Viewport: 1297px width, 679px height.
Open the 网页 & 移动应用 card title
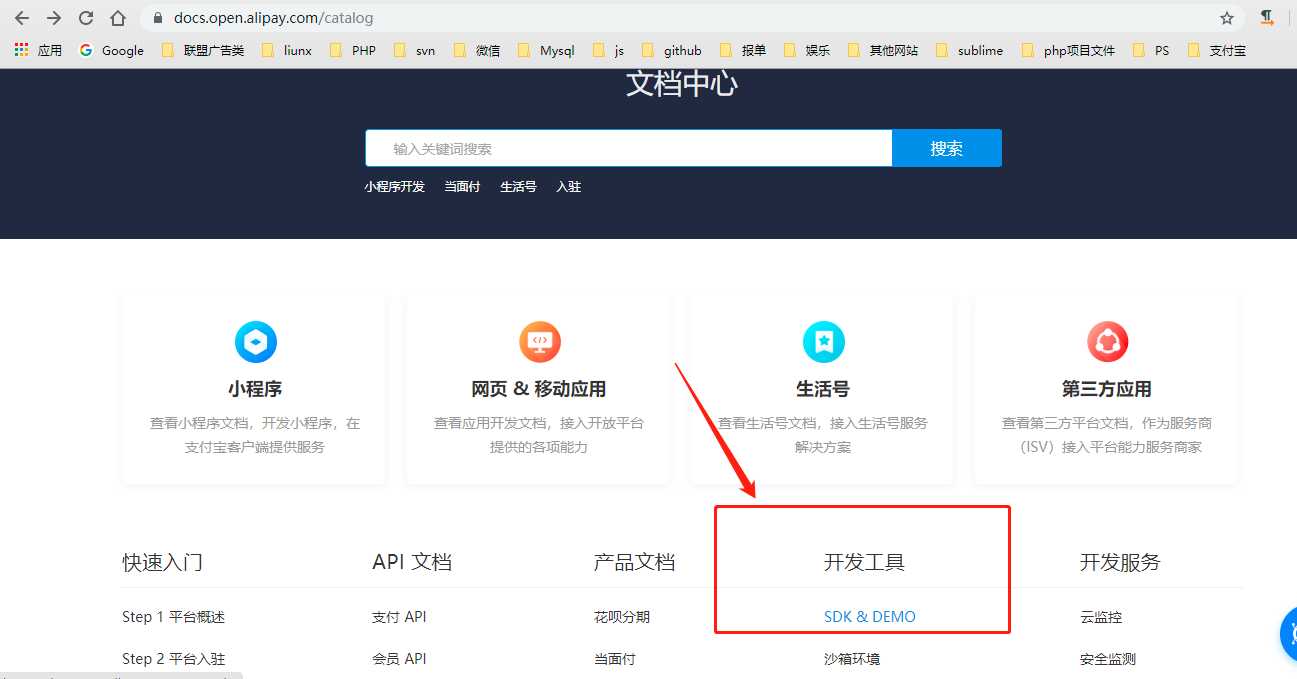(x=539, y=389)
